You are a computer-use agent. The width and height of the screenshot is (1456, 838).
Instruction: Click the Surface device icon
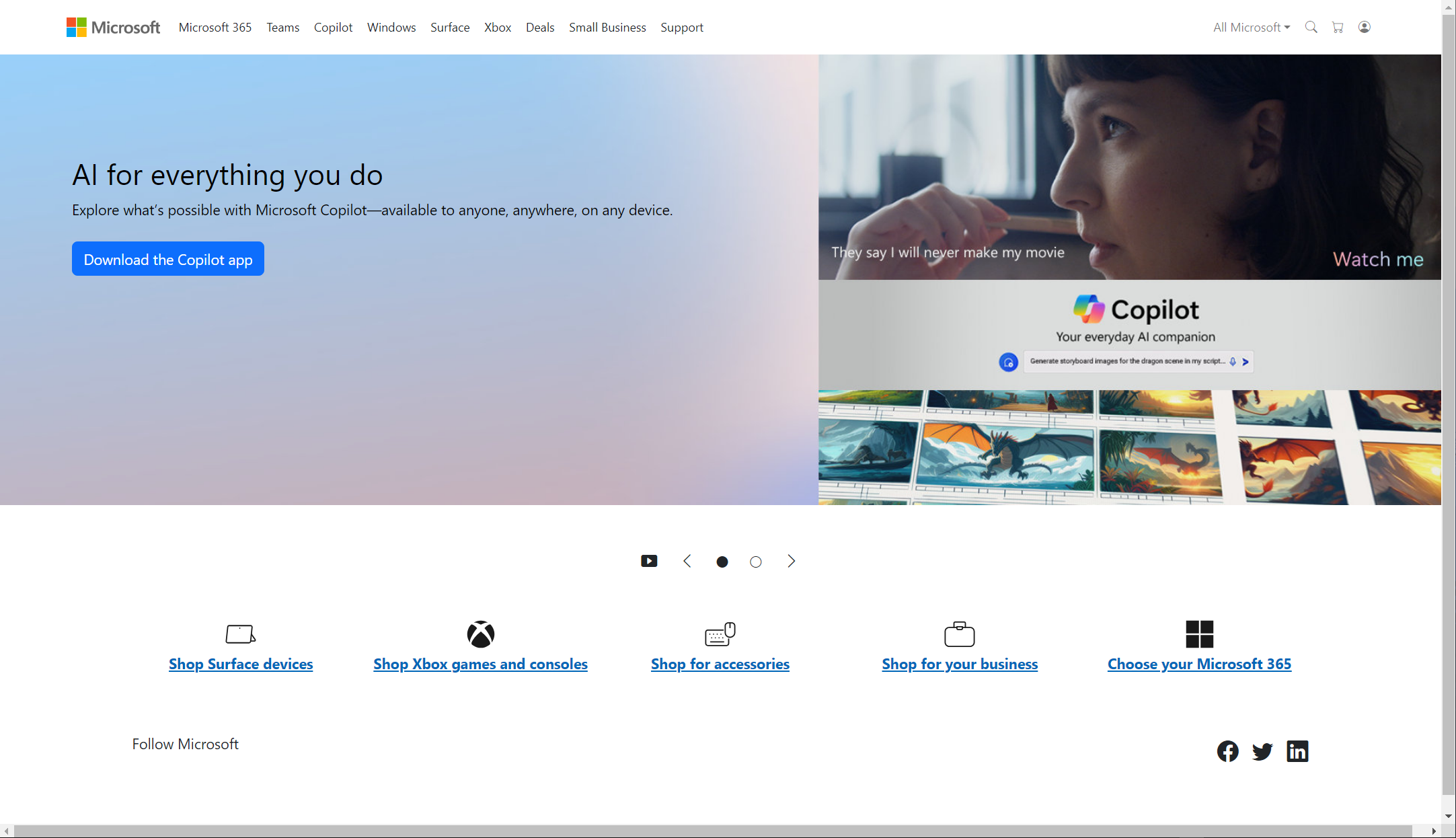(x=241, y=634)
